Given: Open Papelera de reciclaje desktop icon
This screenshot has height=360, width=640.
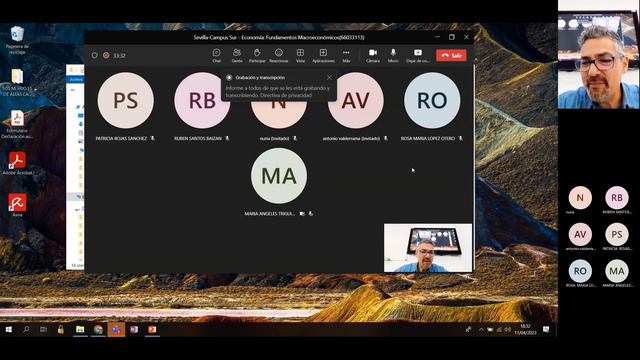Looking at the screenshot, I should pos(17,40).
